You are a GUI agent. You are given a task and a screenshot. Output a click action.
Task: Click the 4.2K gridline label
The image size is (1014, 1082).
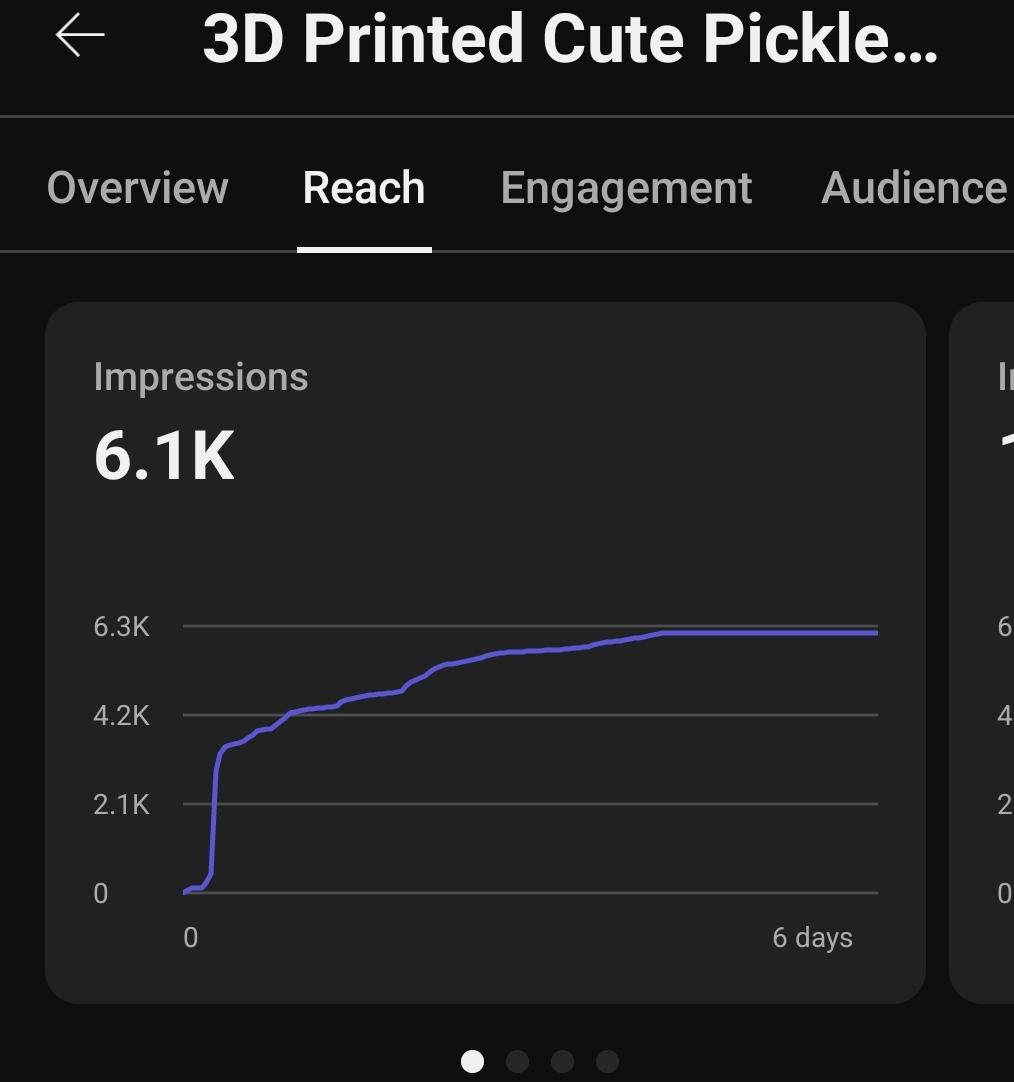(121, 715)
